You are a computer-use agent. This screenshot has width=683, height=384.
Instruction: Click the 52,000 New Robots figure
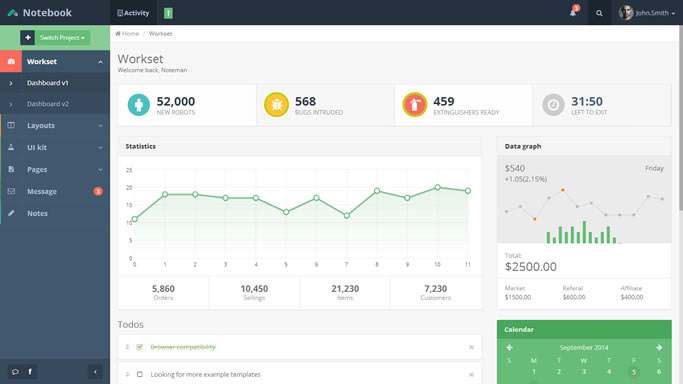[x=176, y=101]
